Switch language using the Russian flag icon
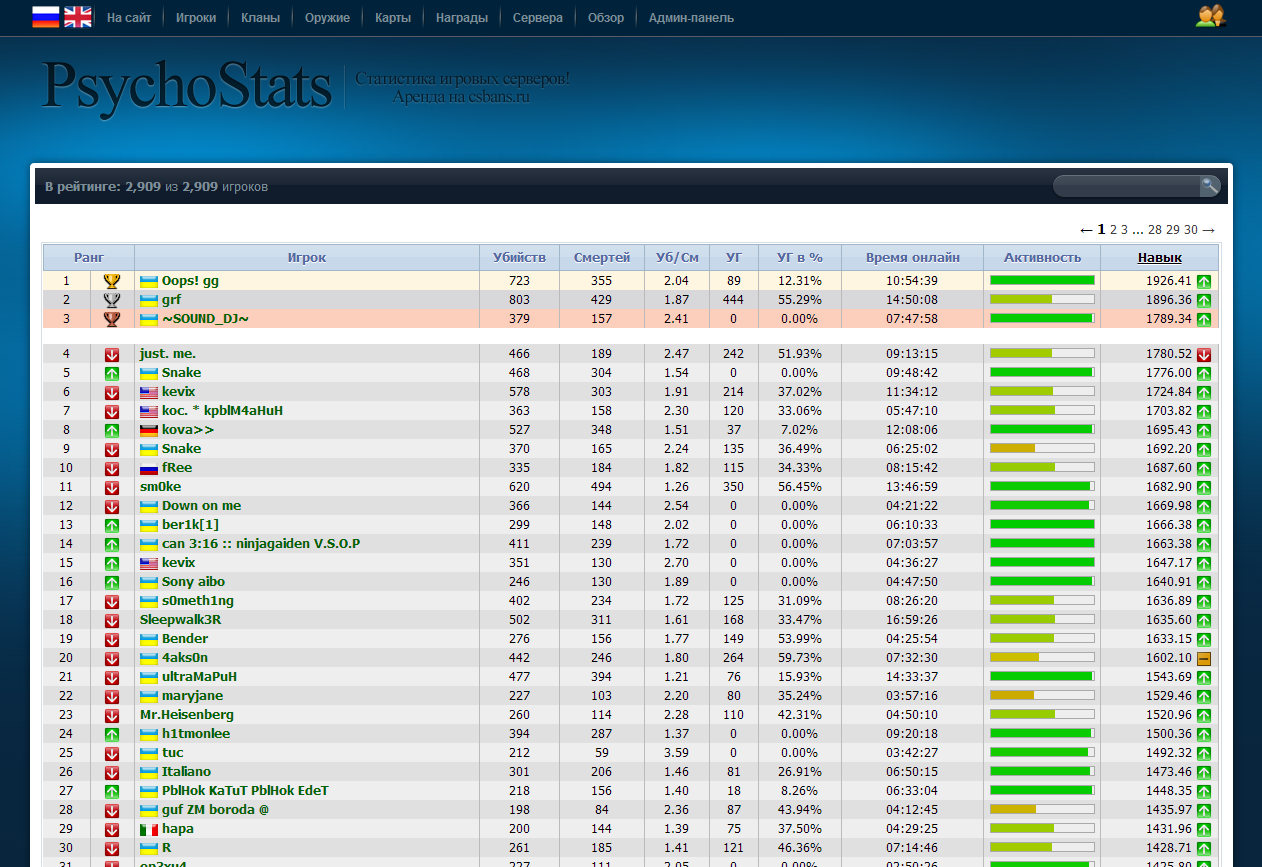Viewport: 1262px width, 867px height. click(x=45, y=17)
